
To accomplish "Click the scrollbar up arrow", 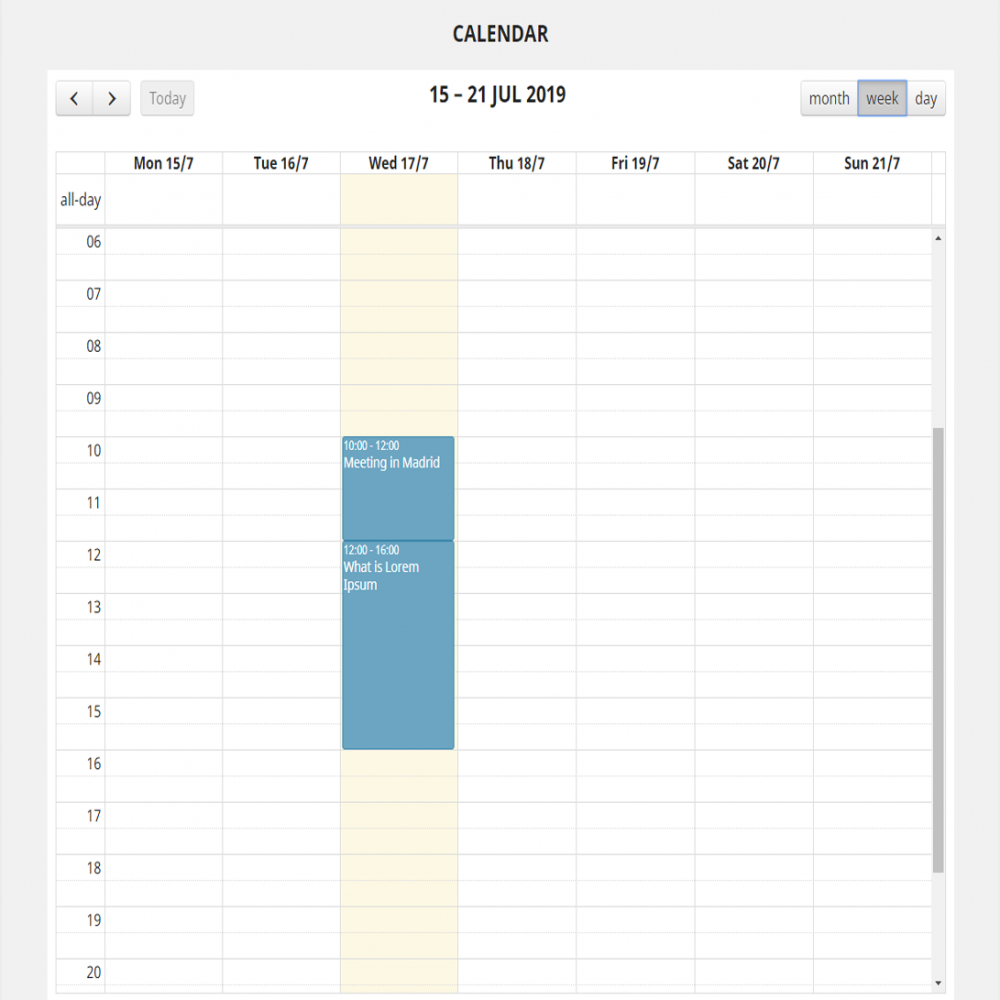I will click(938, 238).
